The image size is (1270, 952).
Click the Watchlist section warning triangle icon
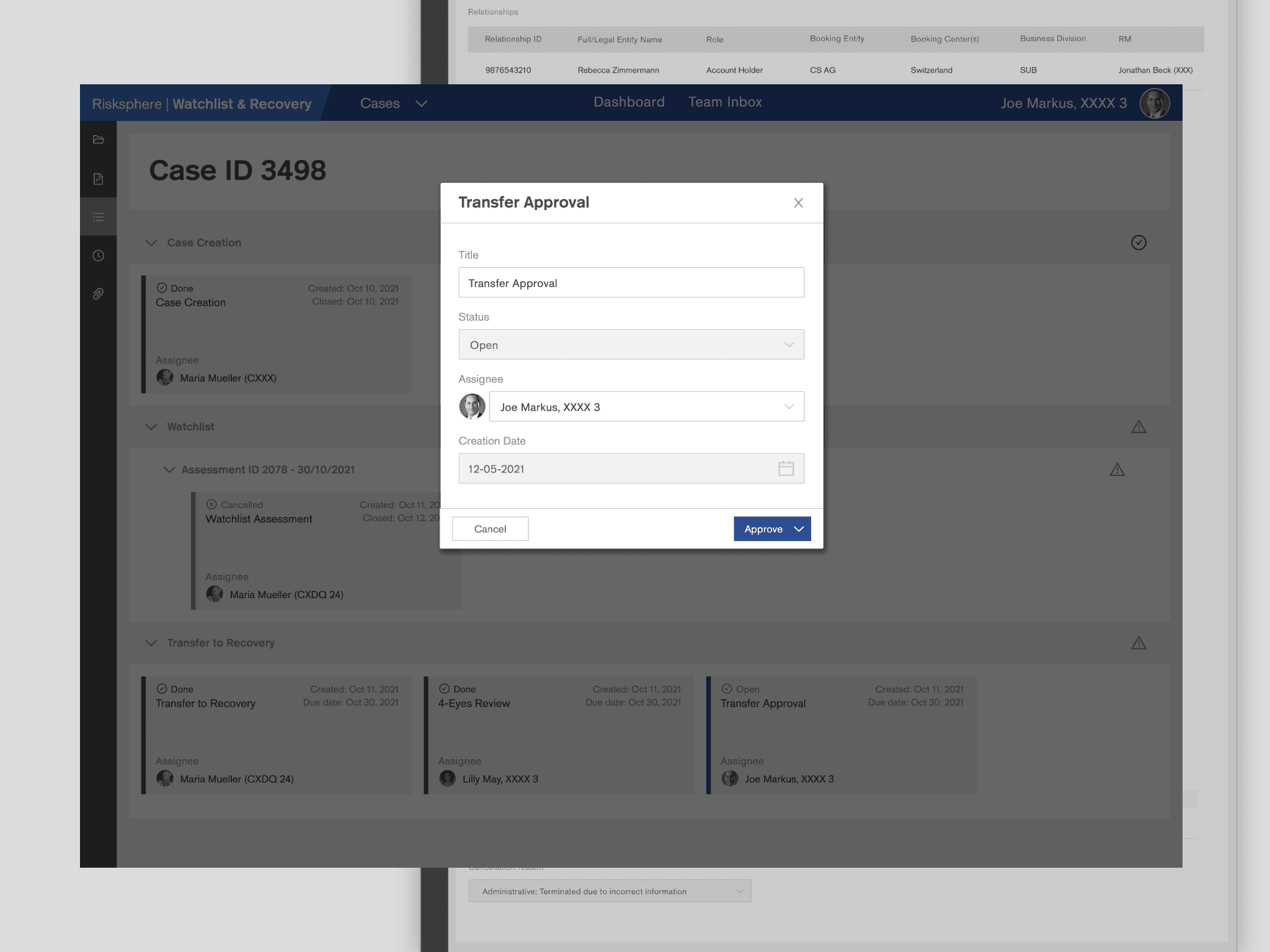[x=1138, y=427]
